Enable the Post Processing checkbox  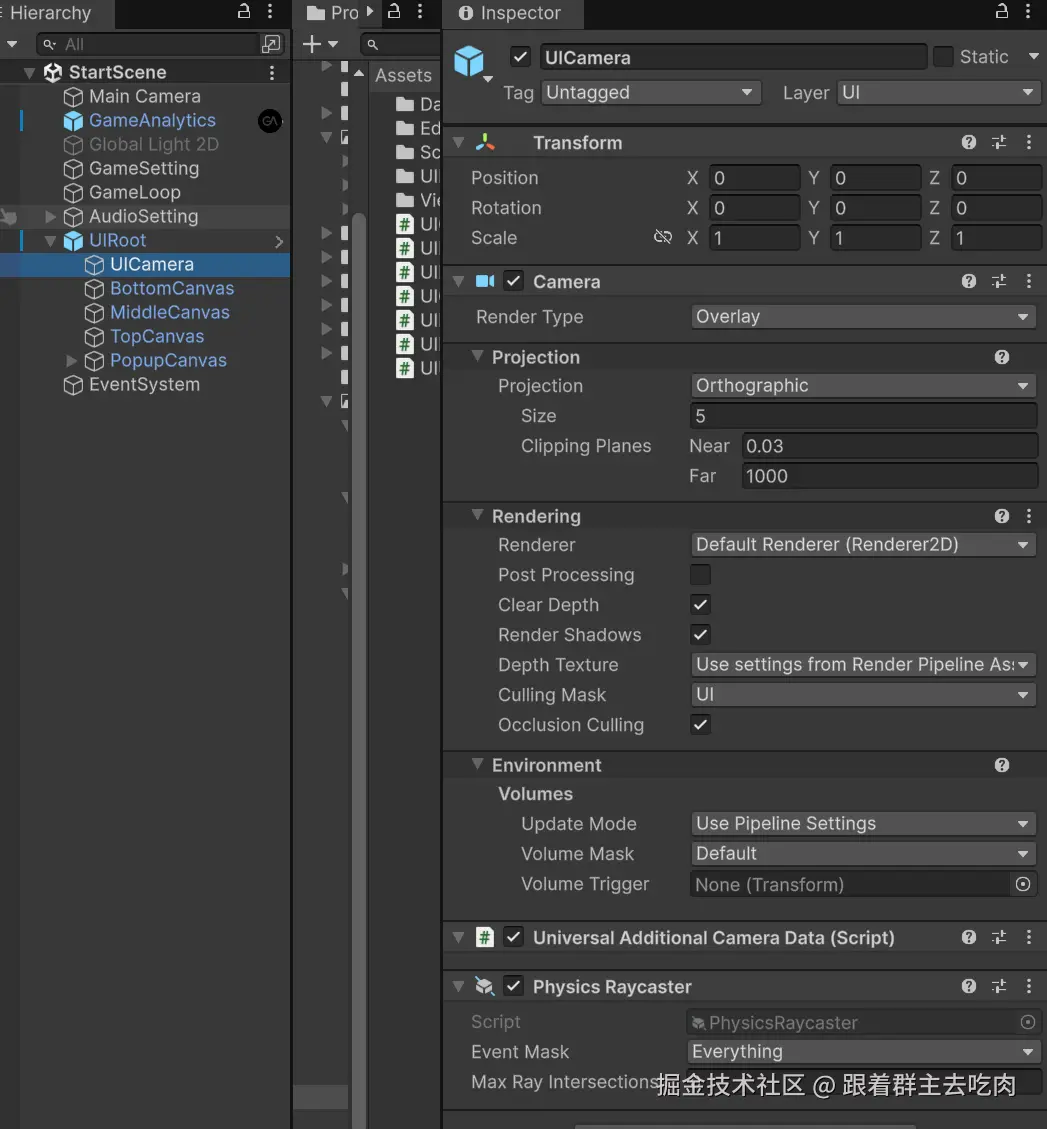pos(701,575)
